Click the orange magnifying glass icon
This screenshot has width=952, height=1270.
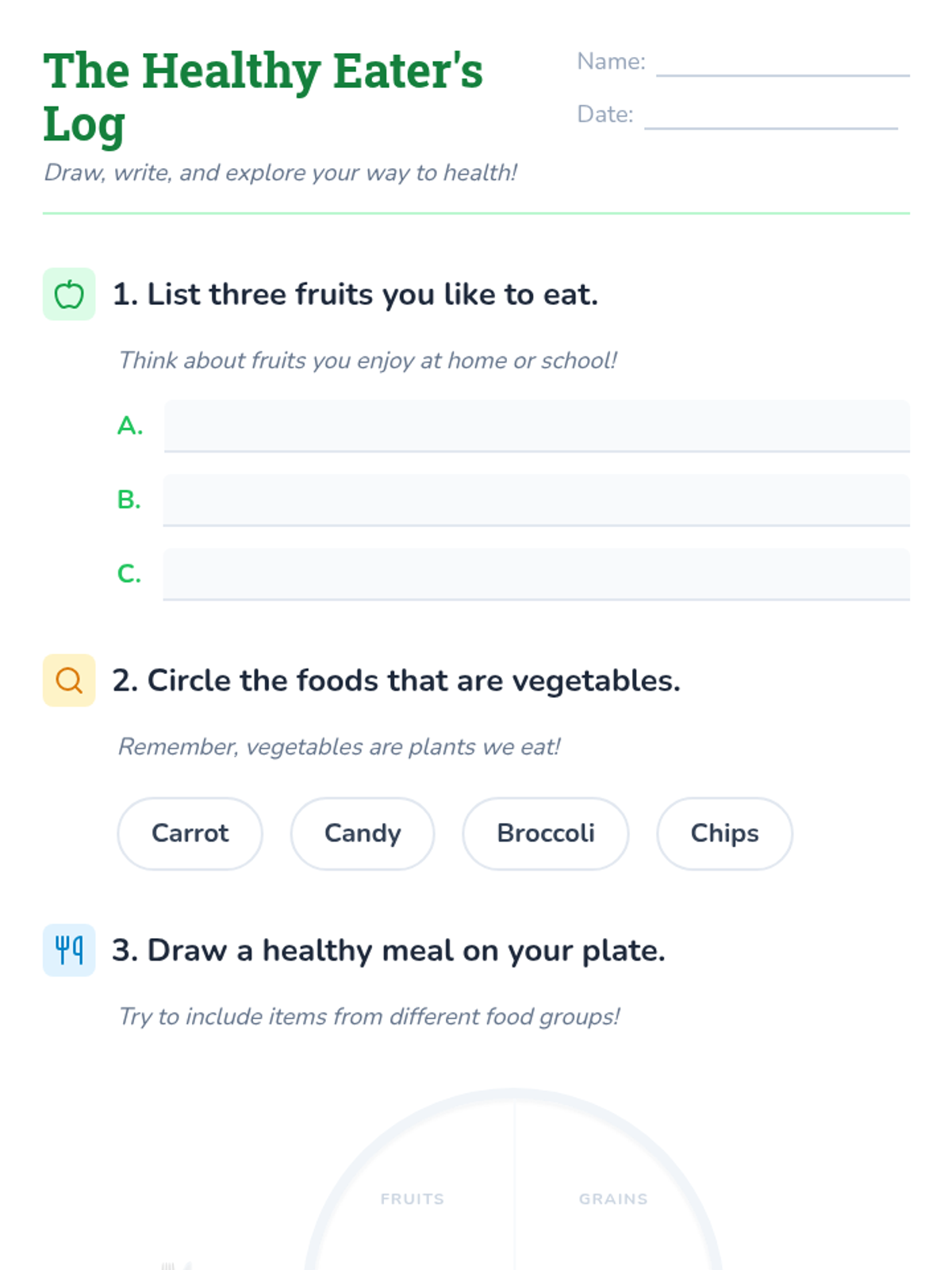click(69, 680)
